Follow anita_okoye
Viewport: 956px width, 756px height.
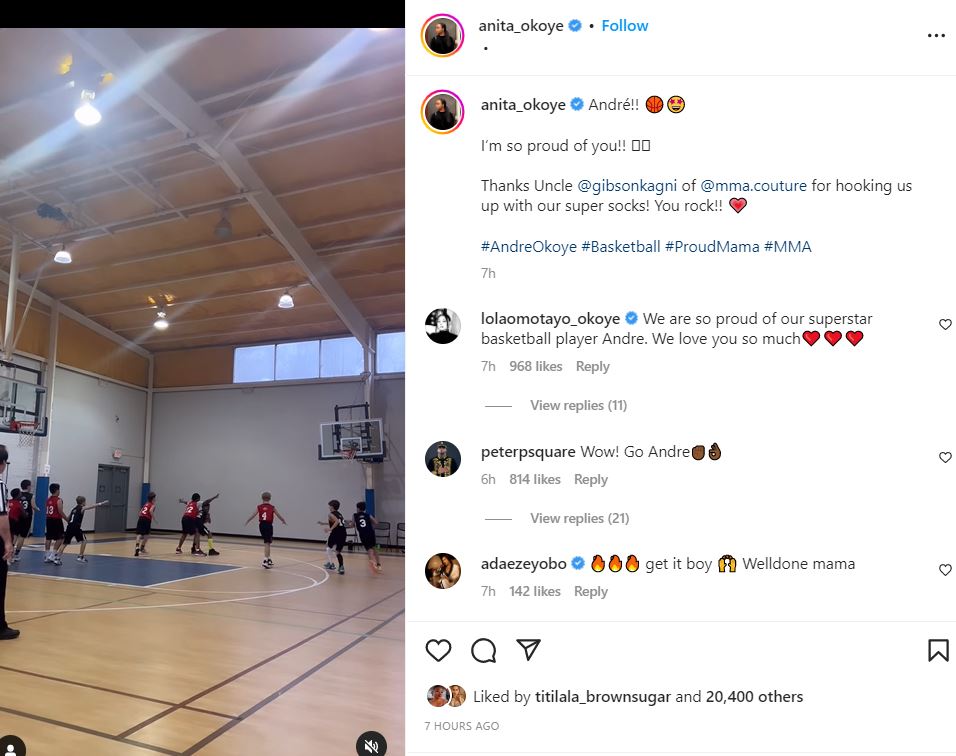pos(624,26)
